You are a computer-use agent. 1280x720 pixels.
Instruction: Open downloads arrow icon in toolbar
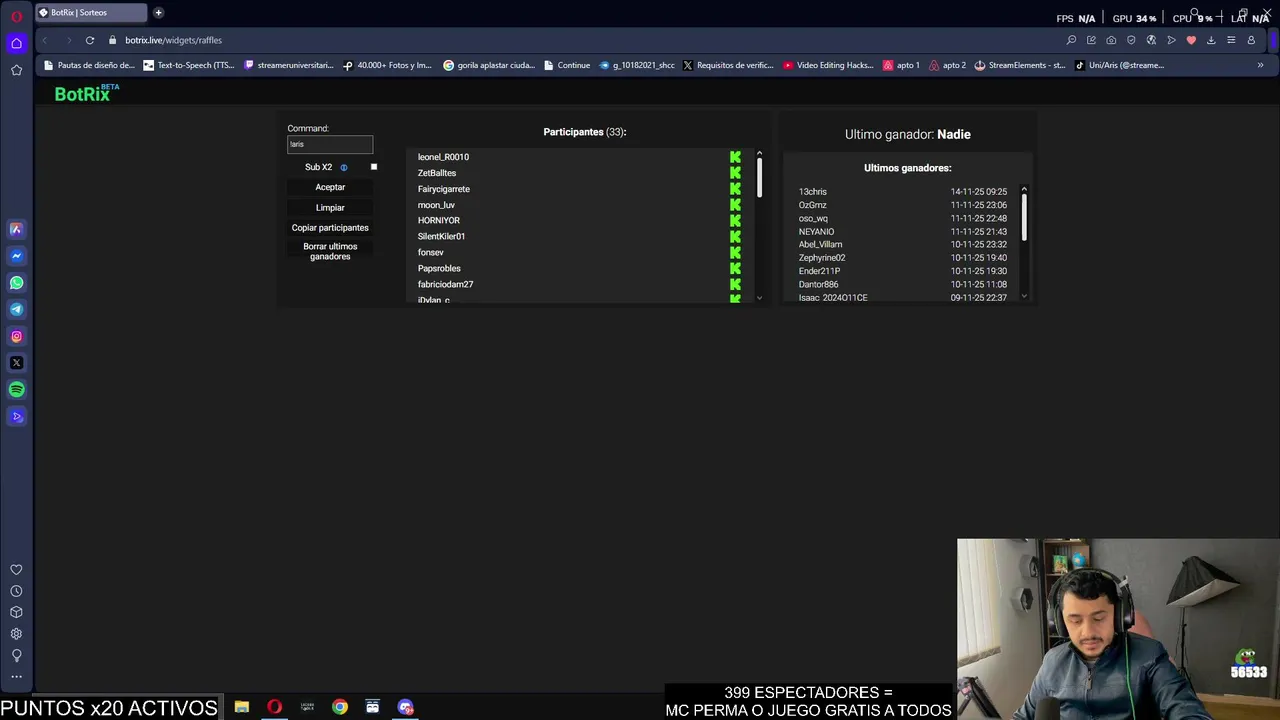click(x=1211, y=40)
